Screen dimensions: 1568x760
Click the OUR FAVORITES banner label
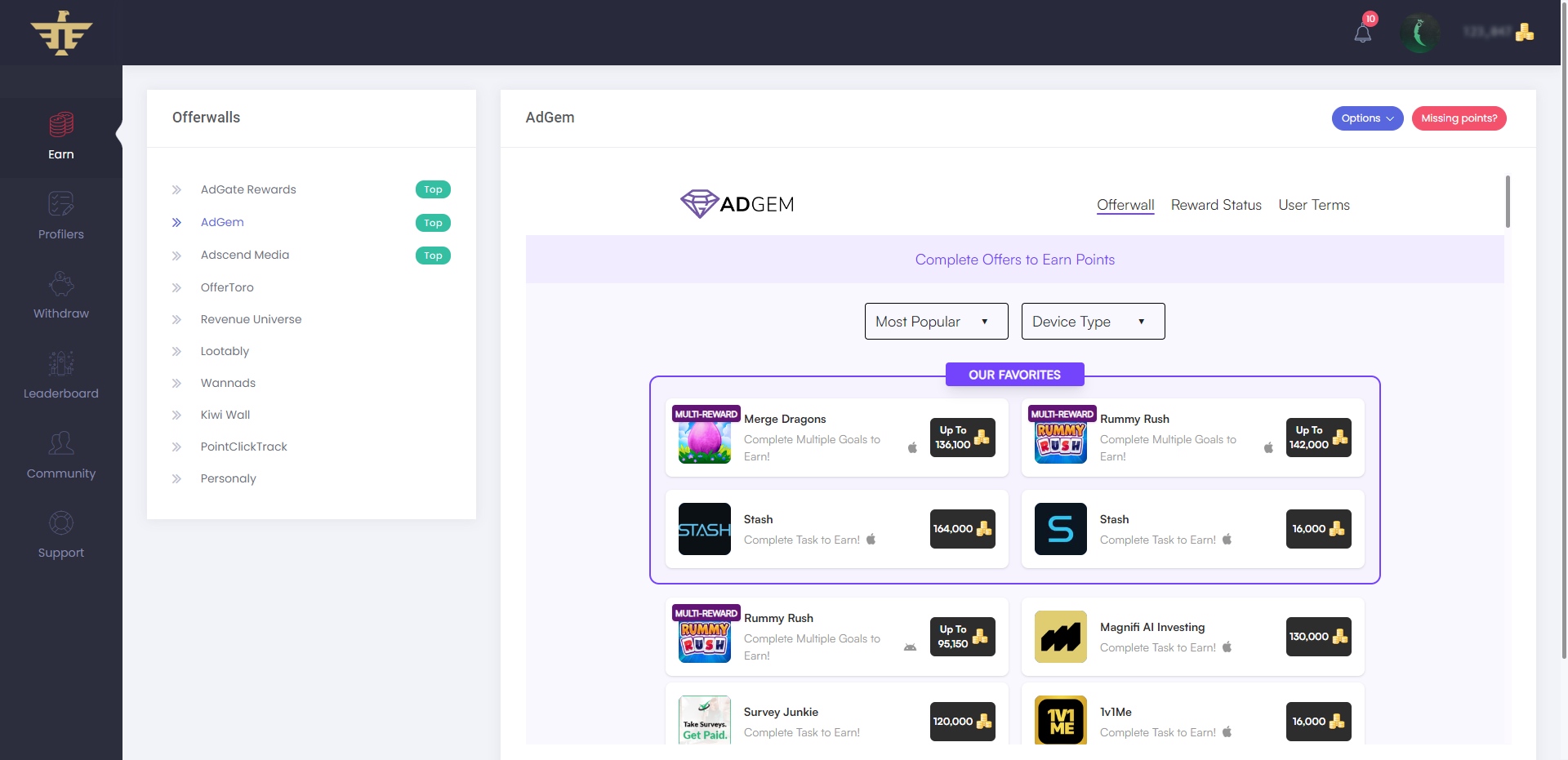pyautogui.click(x=1014, y=375)
